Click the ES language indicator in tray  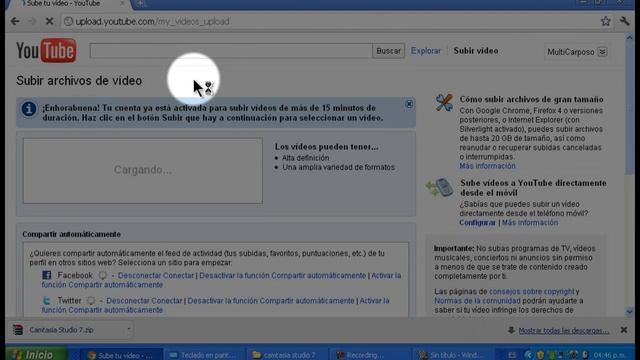(512, 355)
